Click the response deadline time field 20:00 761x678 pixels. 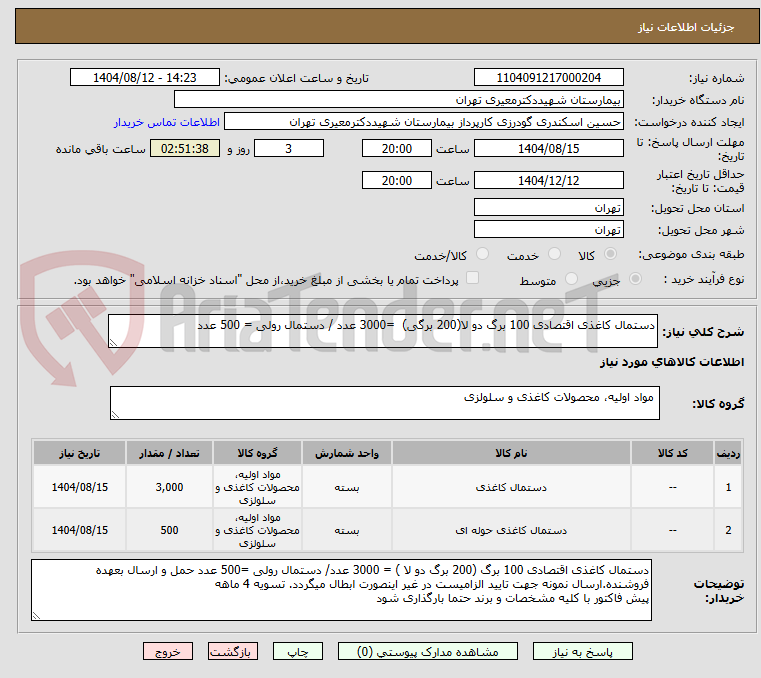point(397,148)
